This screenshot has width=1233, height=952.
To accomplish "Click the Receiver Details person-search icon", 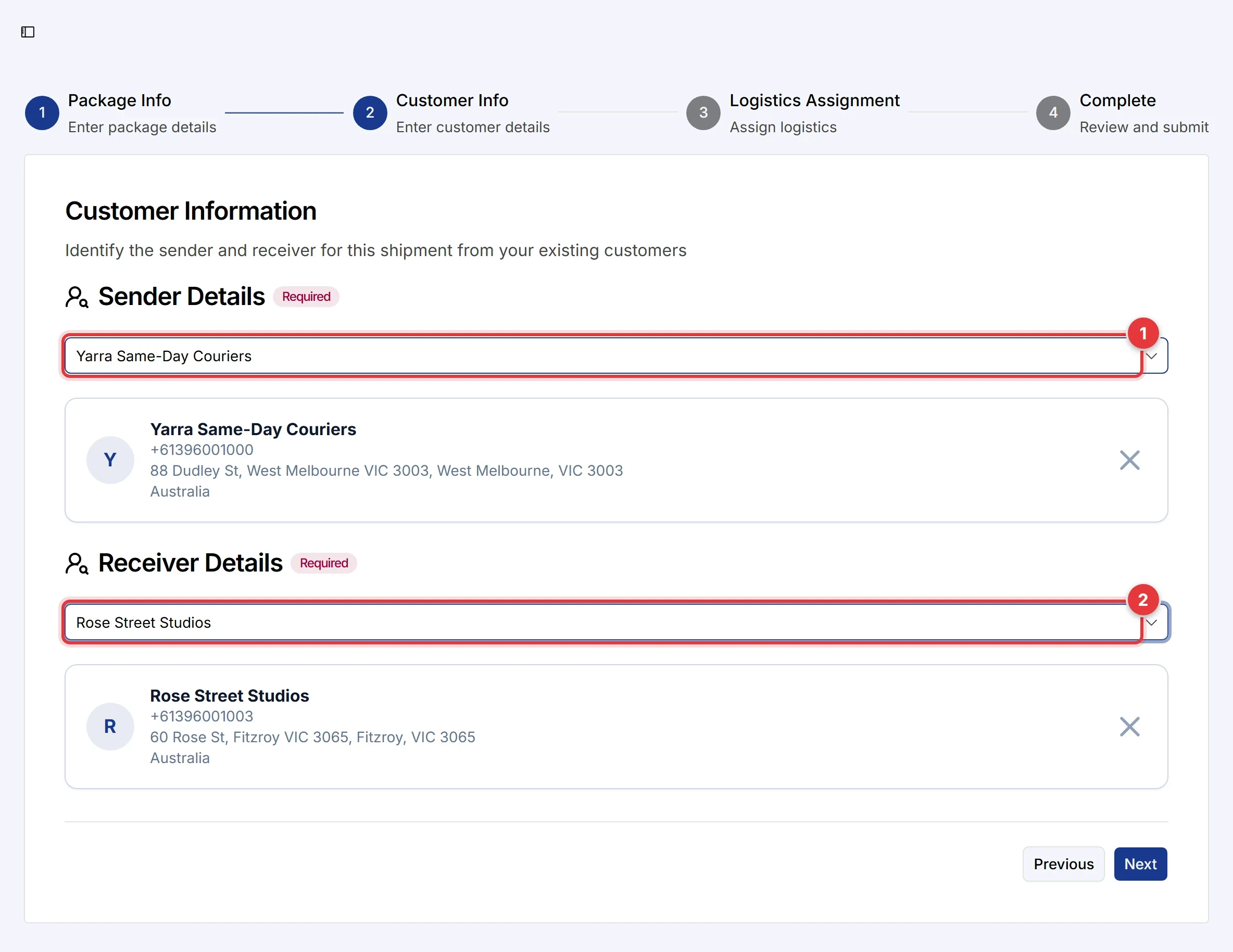I will point(77,563).
